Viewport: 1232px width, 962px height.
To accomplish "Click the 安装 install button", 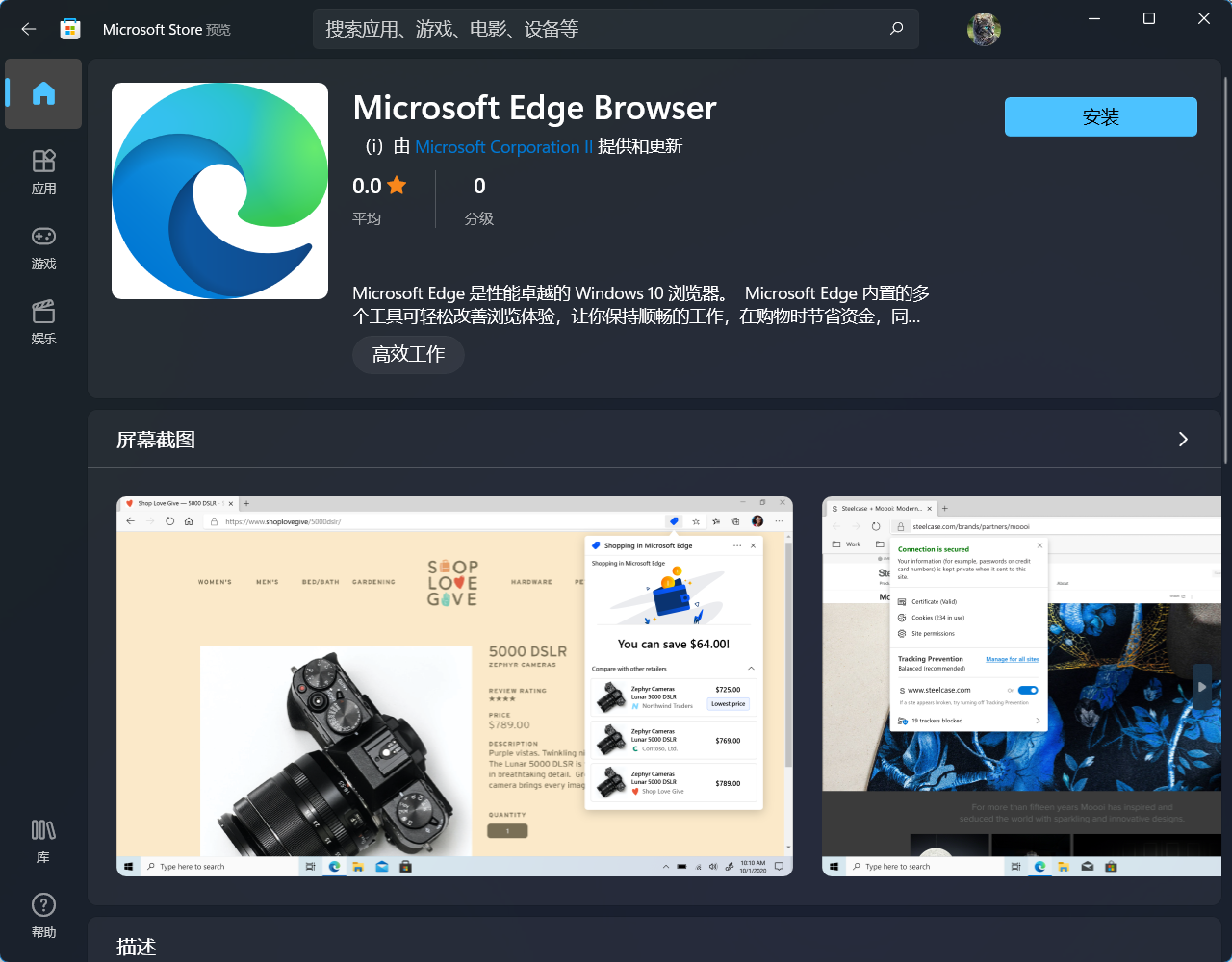I will (1100, 116).
